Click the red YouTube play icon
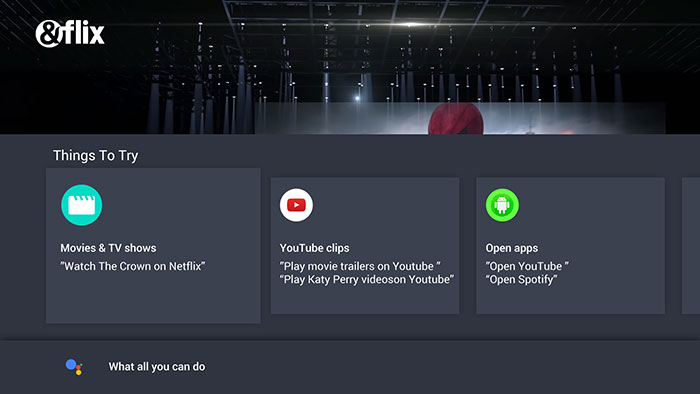The height and width of the screenshot is (394, 700). (296, 205)
